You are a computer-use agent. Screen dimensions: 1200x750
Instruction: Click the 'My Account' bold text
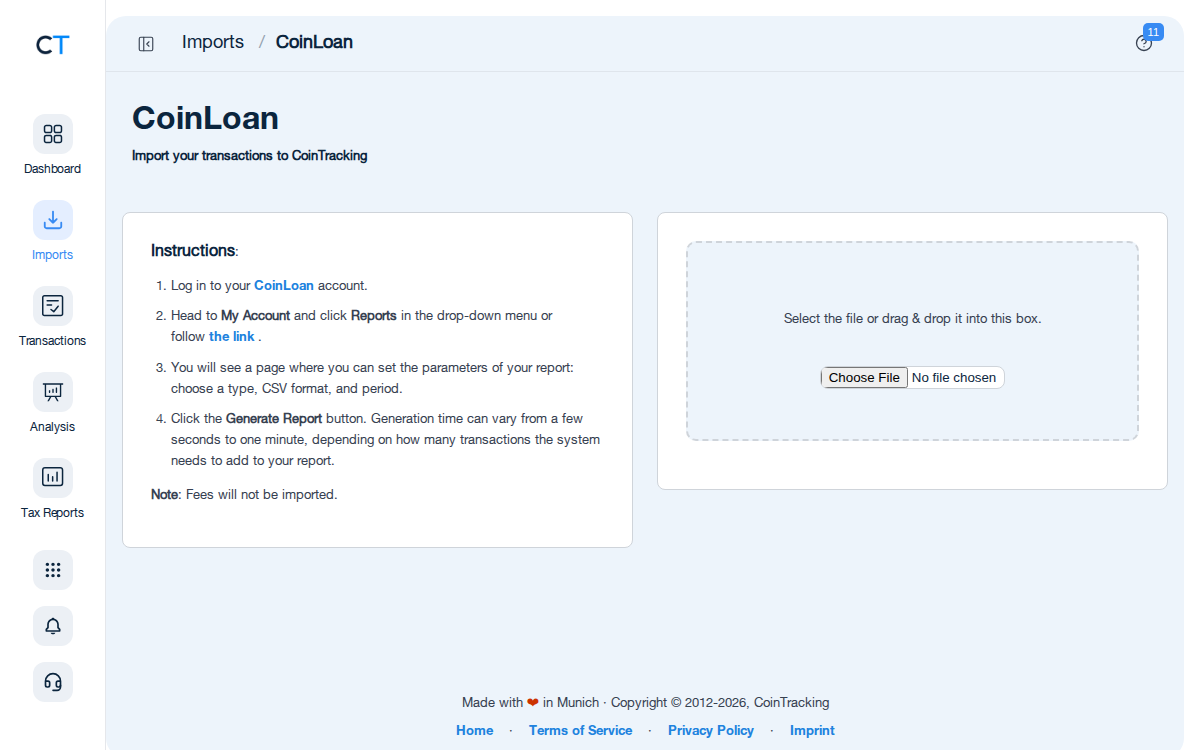(255, 315)
